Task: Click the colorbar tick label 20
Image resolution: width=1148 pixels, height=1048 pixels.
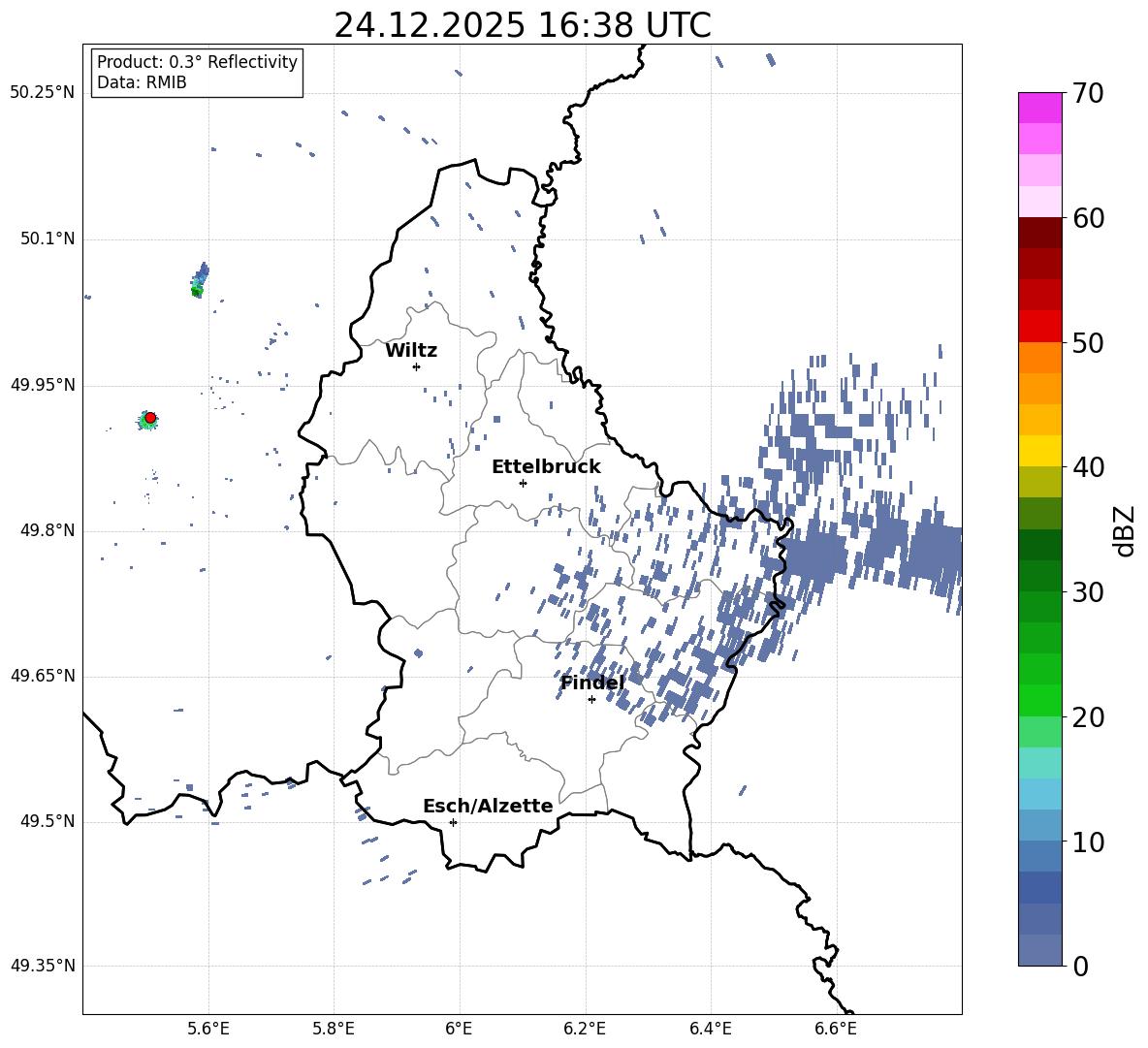Action: (1088, 717)
